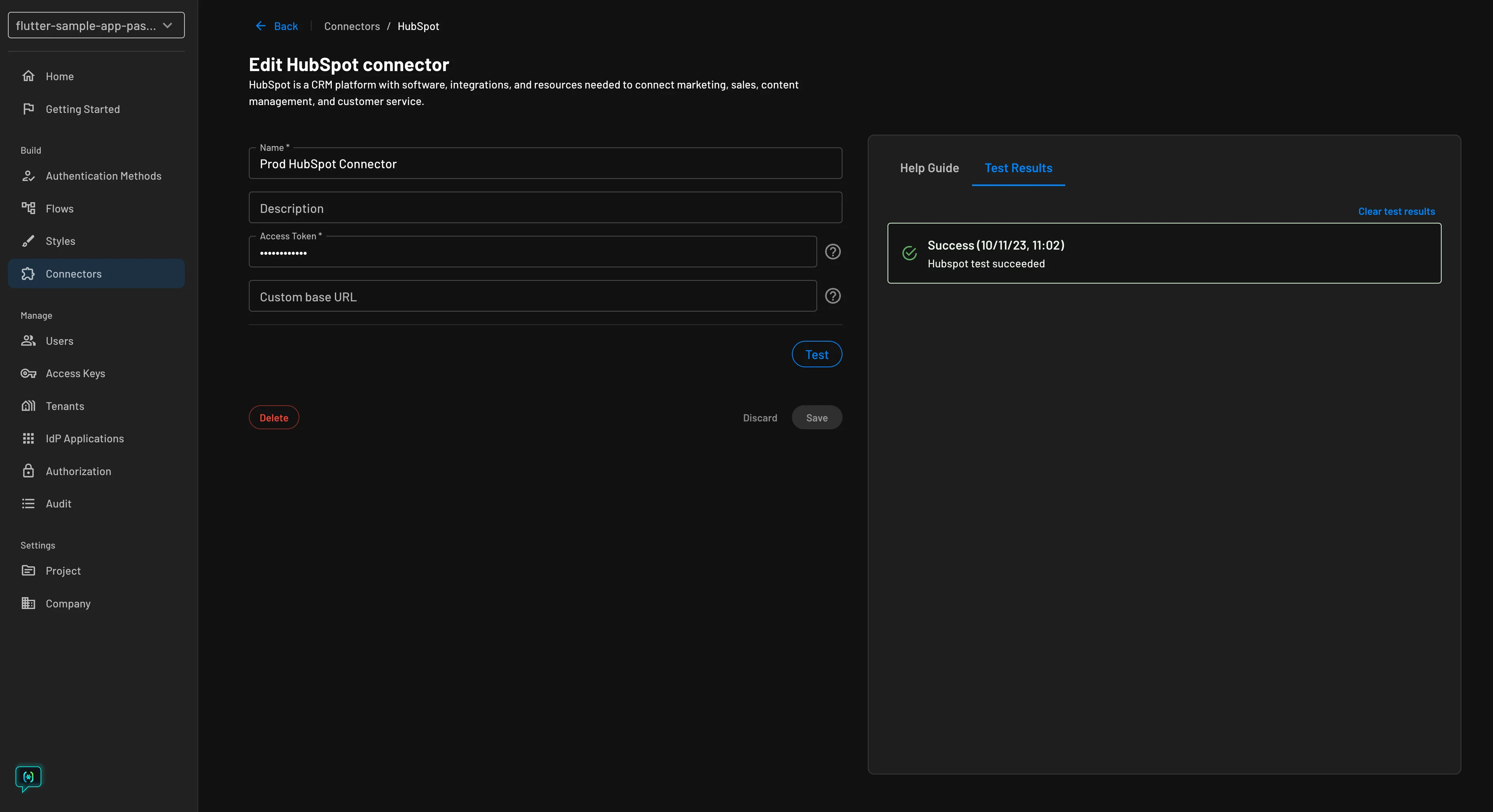This screenshot has height=812, width=1493.
Task: Click the Success test result entry
Action: point(1164,253)
